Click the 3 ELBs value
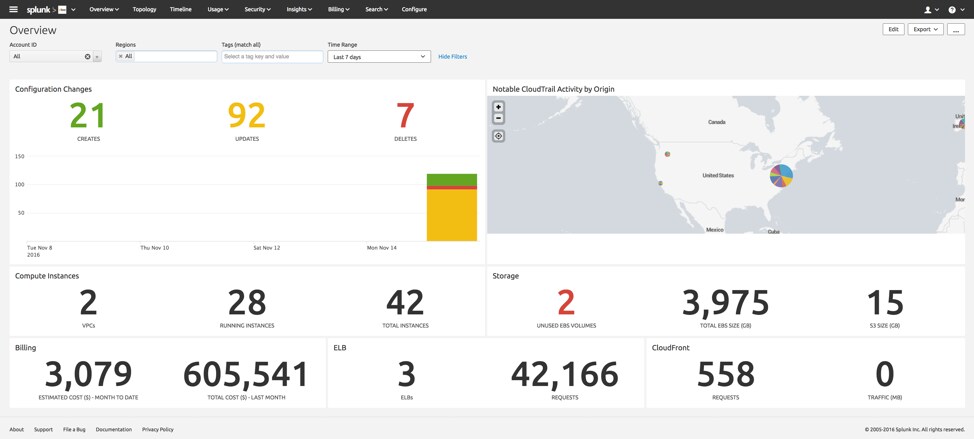Image resolution: width=974 pixels, height=439 pixels. pyautogui.click(x=406, y=375)
